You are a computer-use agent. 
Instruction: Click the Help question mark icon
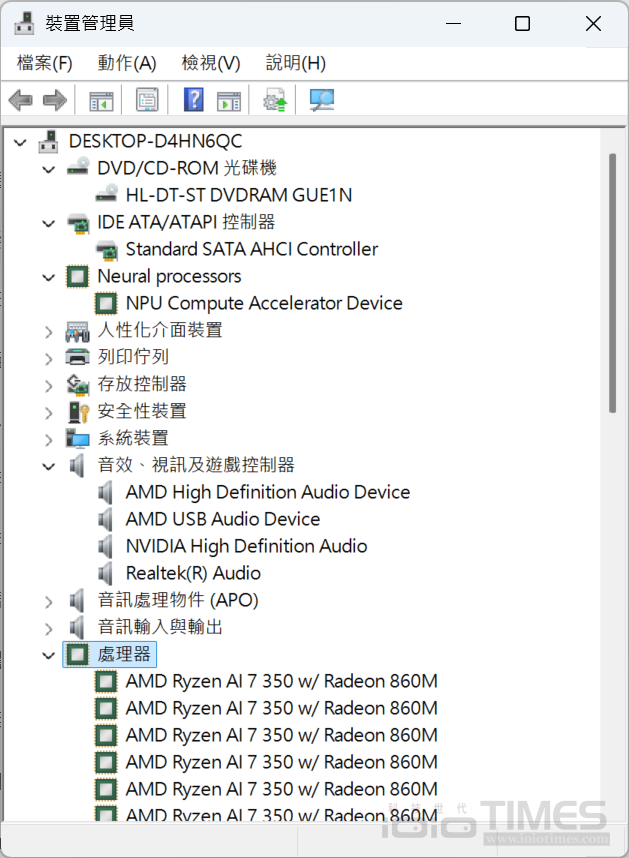point(193,99)
